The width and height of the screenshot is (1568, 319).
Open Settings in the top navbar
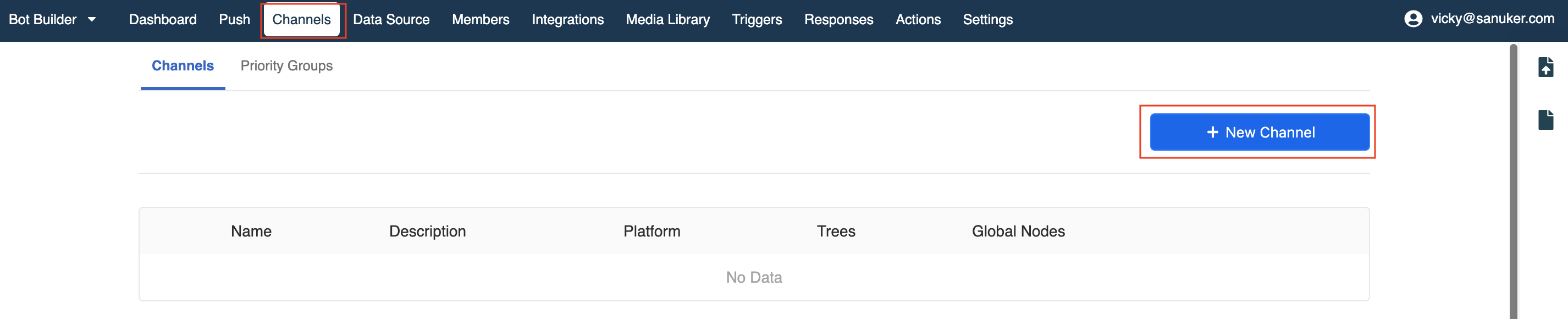tap(987, 19)
